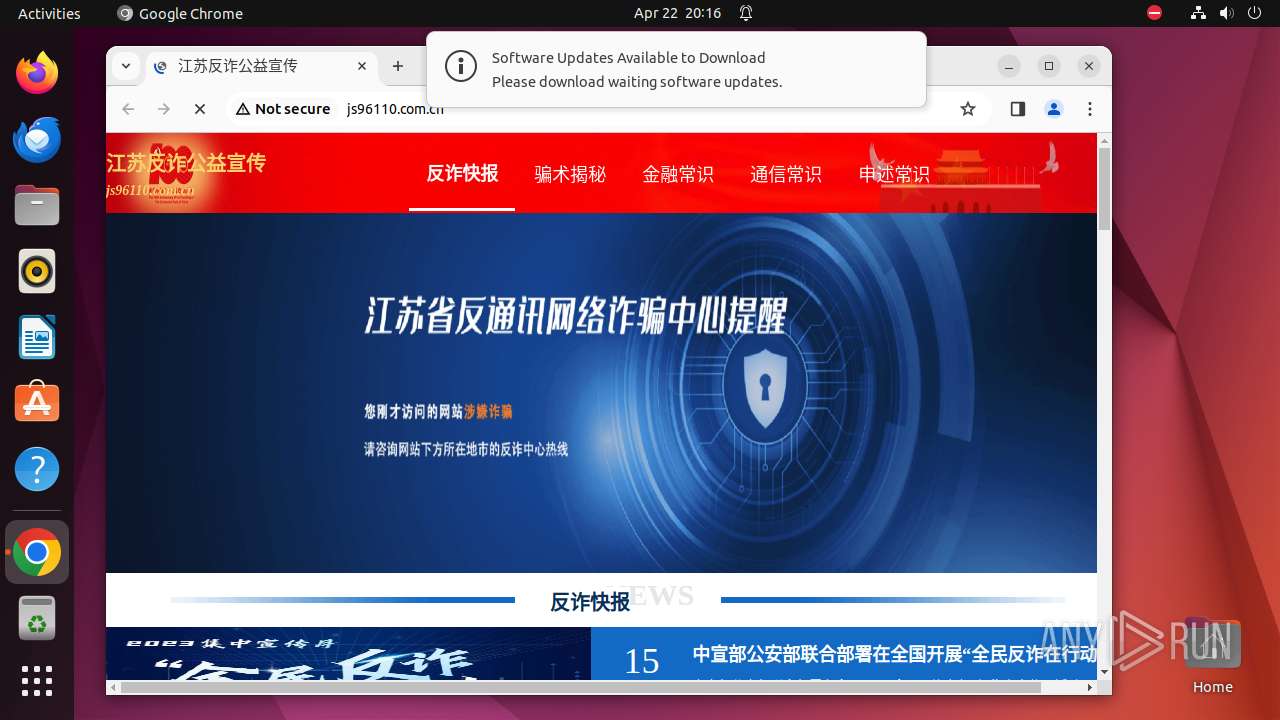
Task: Stop loading the page
Action: coord(200,109)
